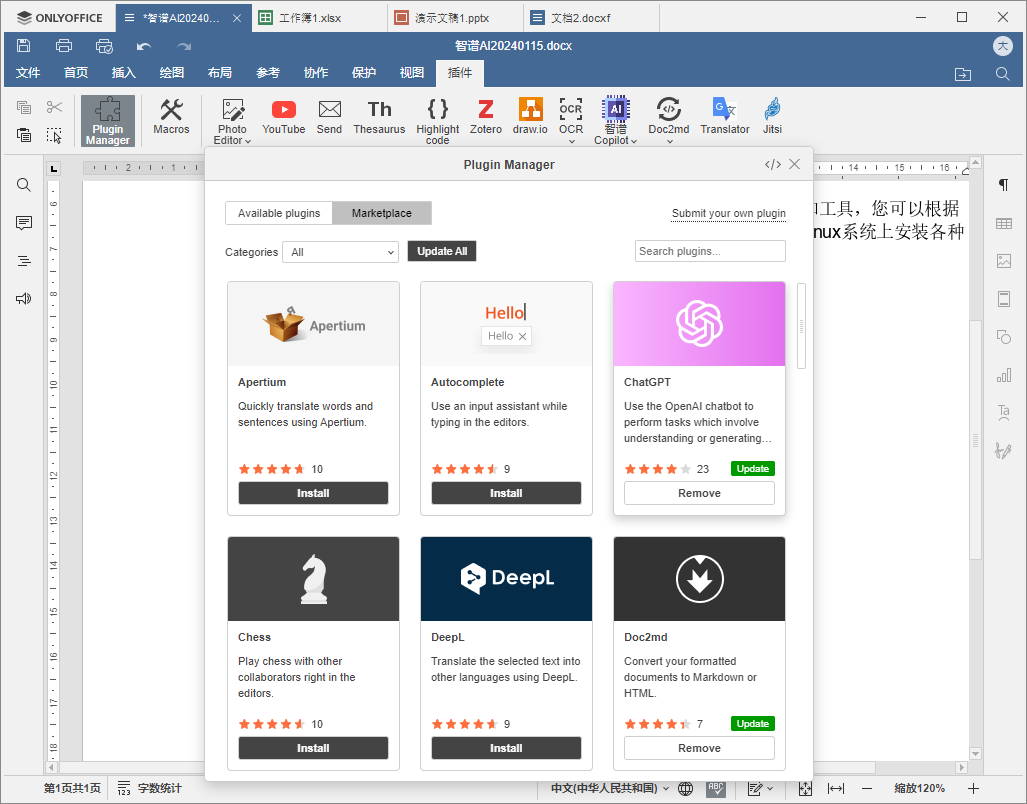Undo the last action
Viewport: 1027px width, 804px height.
(144, 46)
